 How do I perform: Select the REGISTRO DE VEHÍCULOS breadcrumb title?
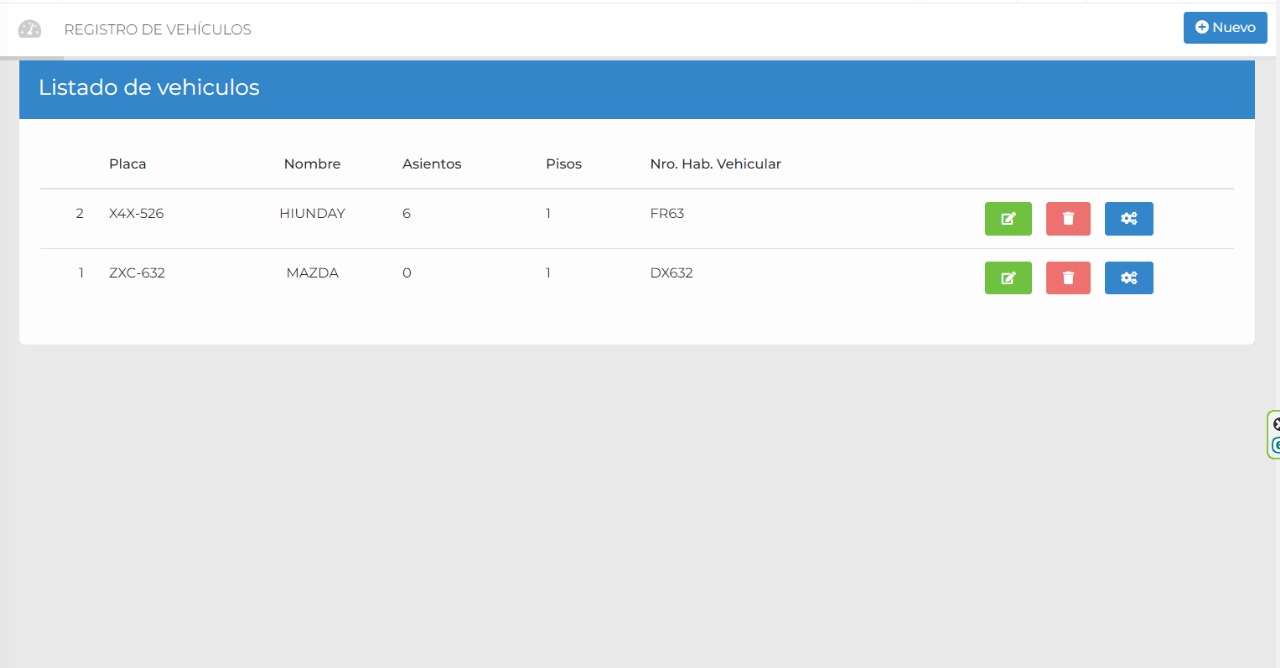pyautogui.click(x=157, y=30)
